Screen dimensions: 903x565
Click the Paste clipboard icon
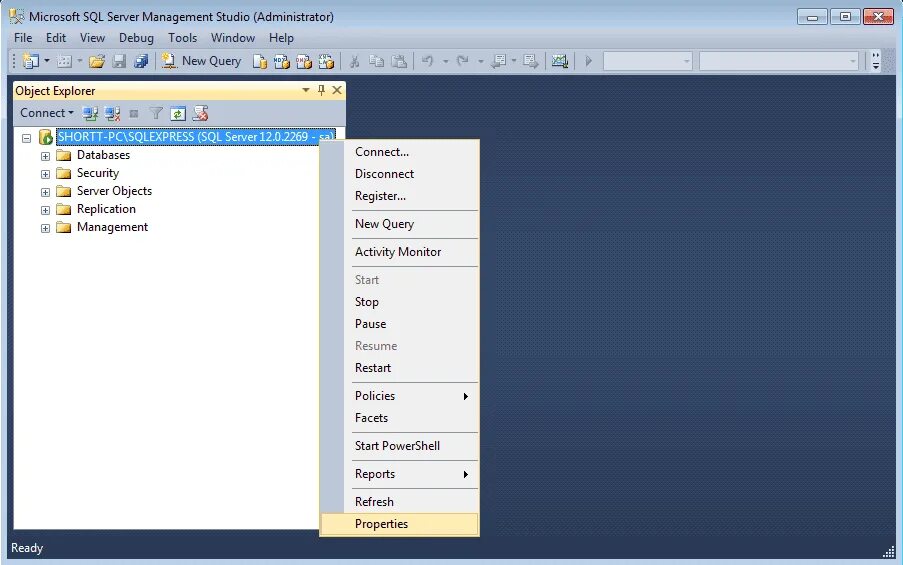click(399, 61)
